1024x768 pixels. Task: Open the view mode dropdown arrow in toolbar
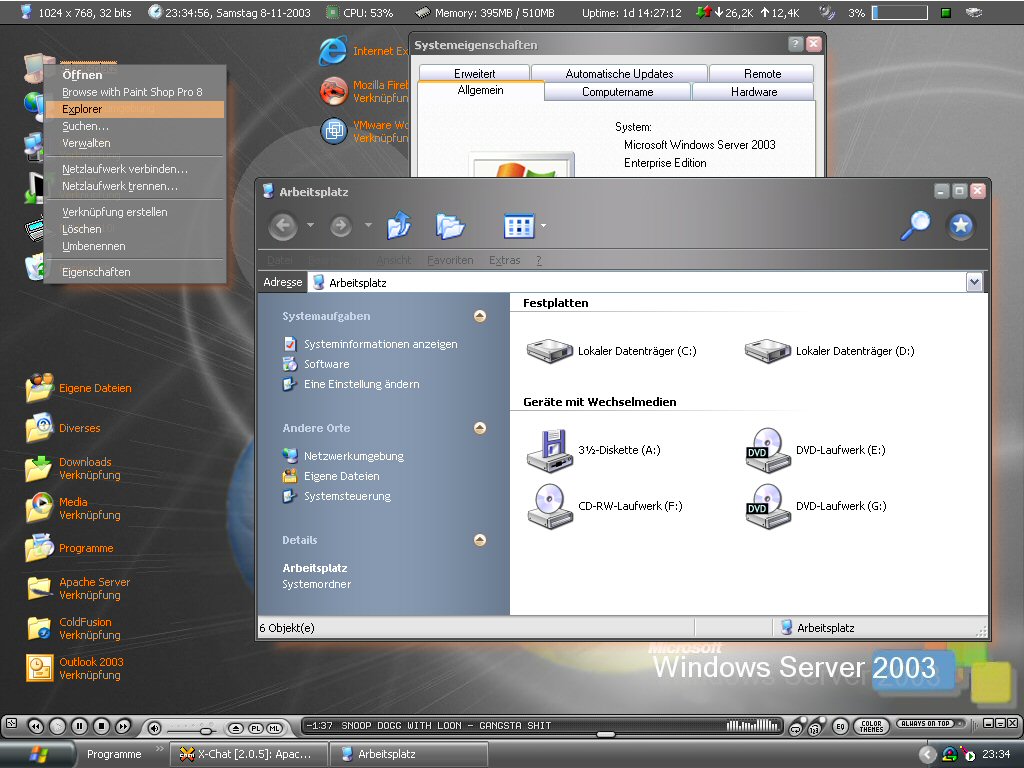[543, 227]
